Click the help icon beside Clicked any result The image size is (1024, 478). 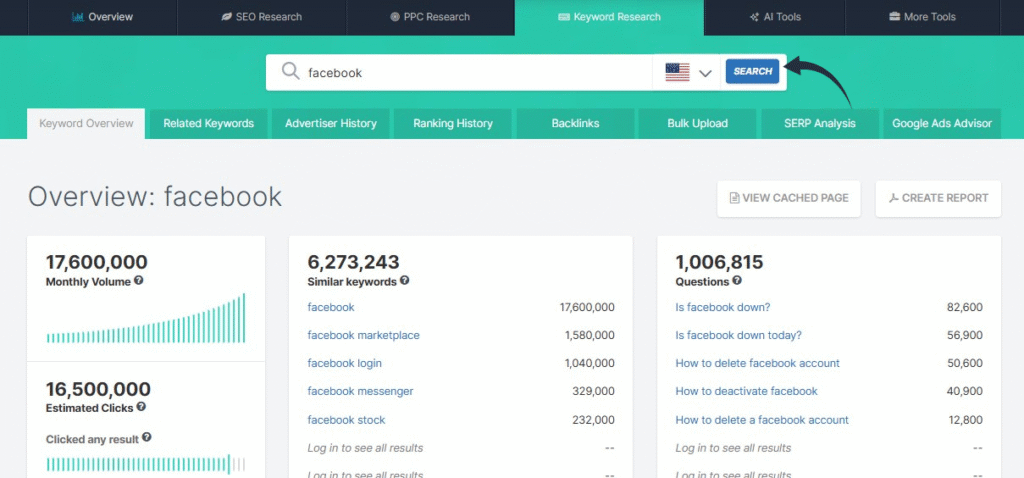pyautogui.click(x=146, y=438)
